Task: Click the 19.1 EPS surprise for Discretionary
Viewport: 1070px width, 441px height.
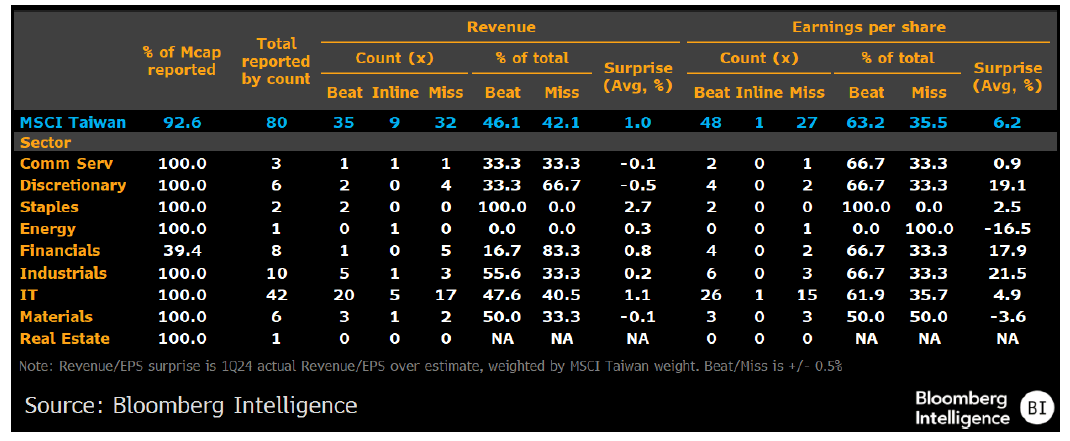Action: tap(1007, 186)
